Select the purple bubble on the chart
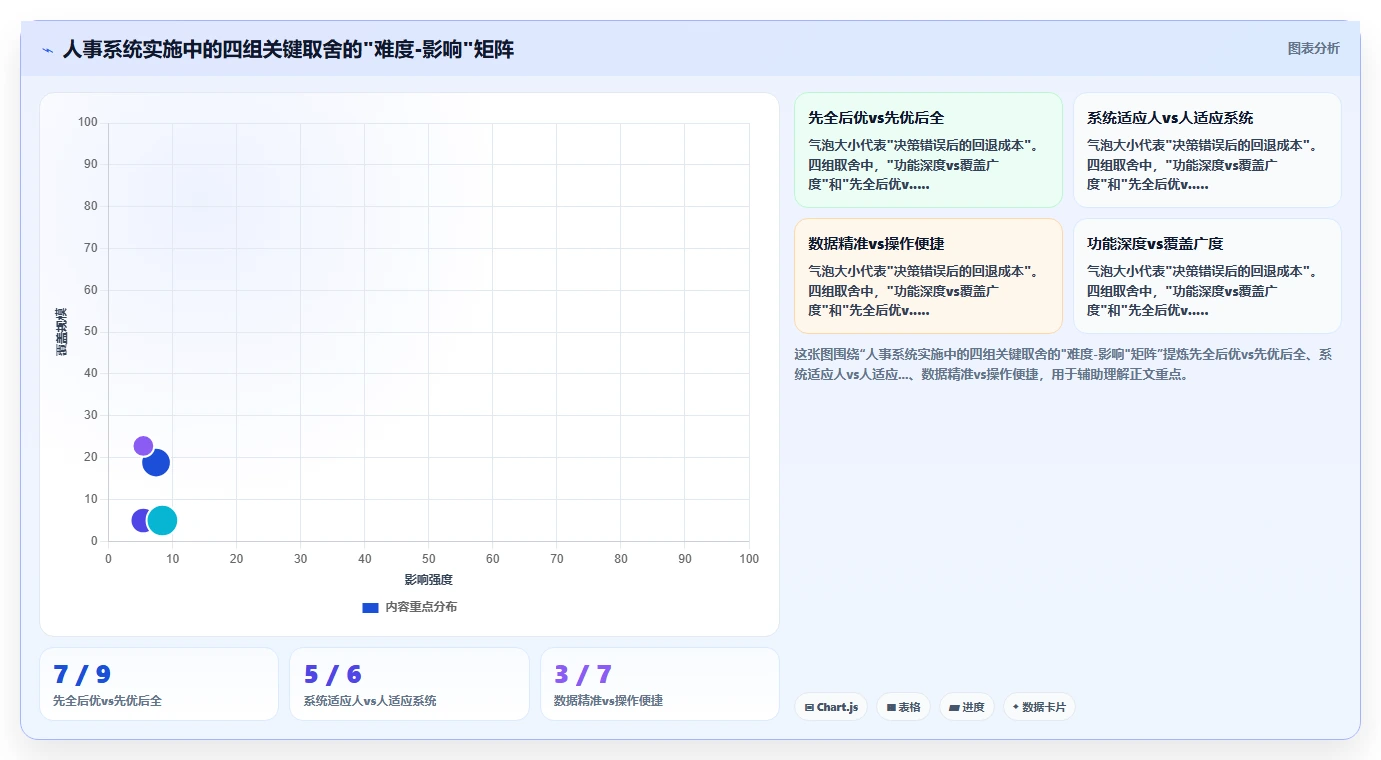This screenshot has height=760, width=1381. coord(143,446)
